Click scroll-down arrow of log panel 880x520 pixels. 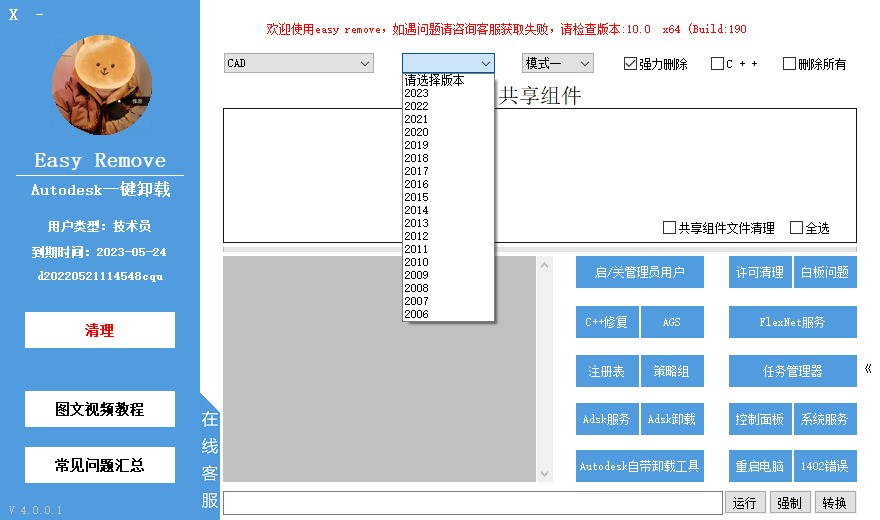coord(544,473)
